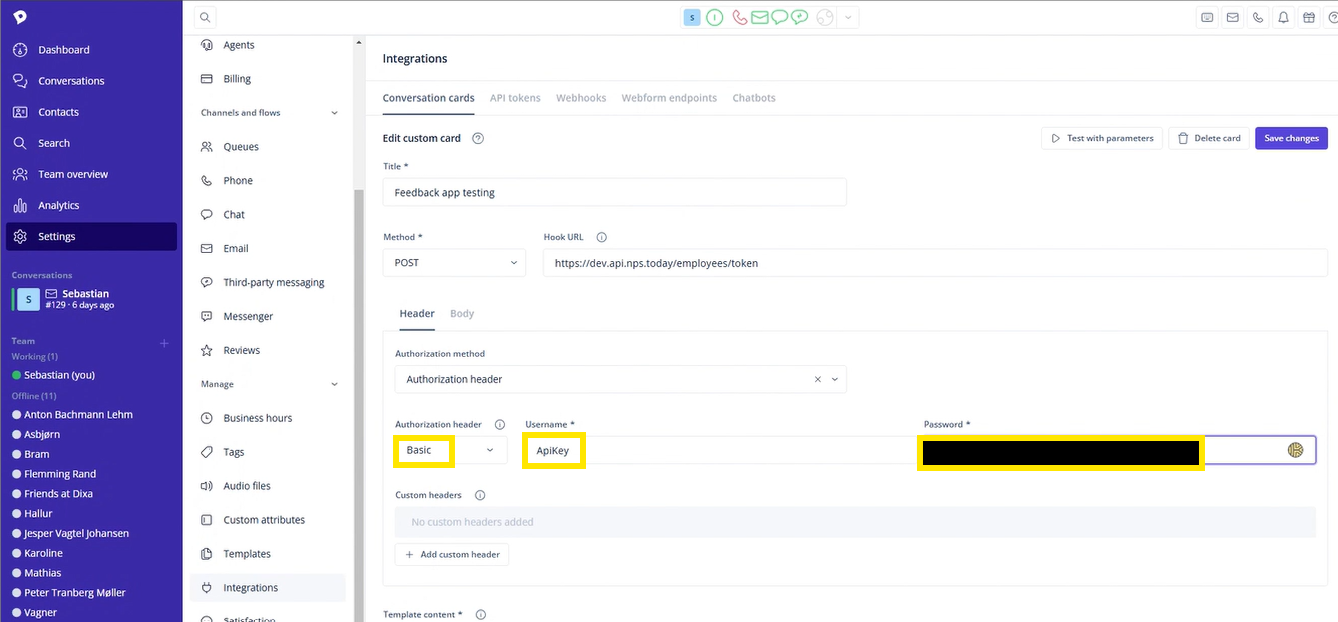Collapse the Channels and flows section
1338x622 pixels.
tap(334, 113)
